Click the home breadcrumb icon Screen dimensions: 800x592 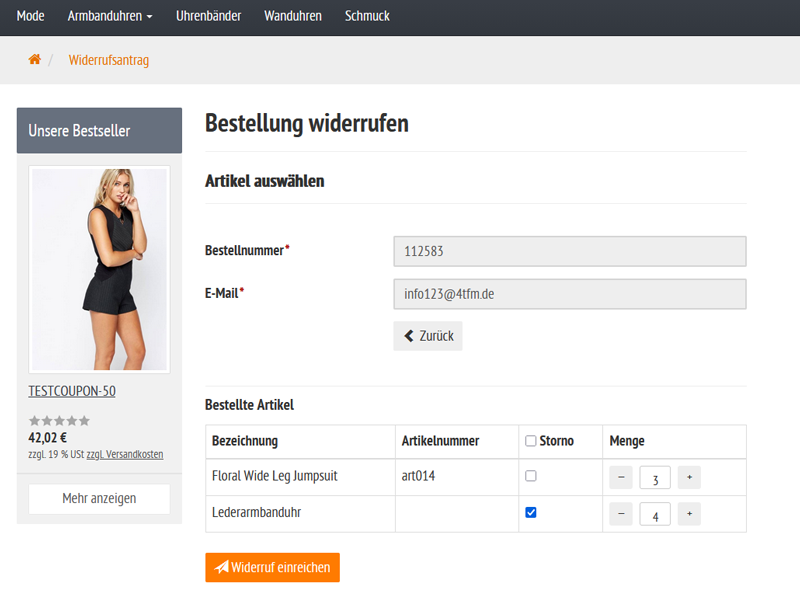click(x=34, y=59)
